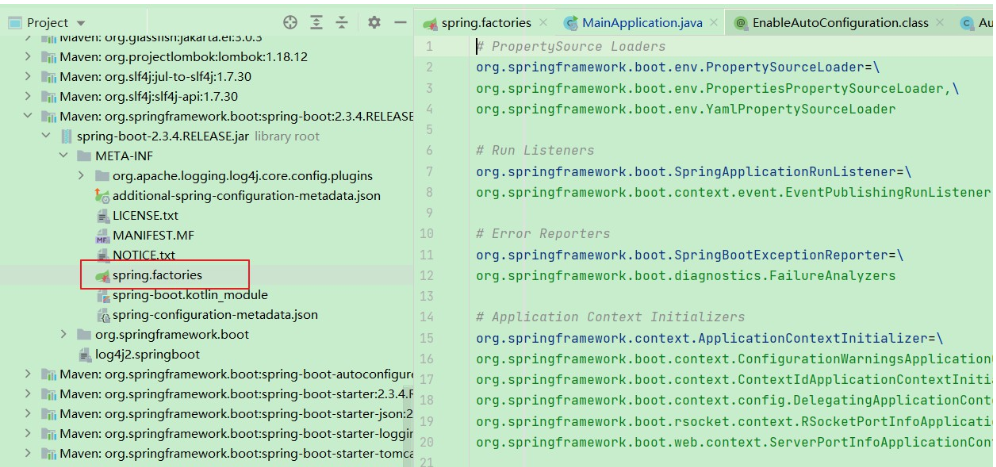Close the MainApplication.java tab
Image resolution: width=996 pixels, height=467 pixels.
(714, 23)
